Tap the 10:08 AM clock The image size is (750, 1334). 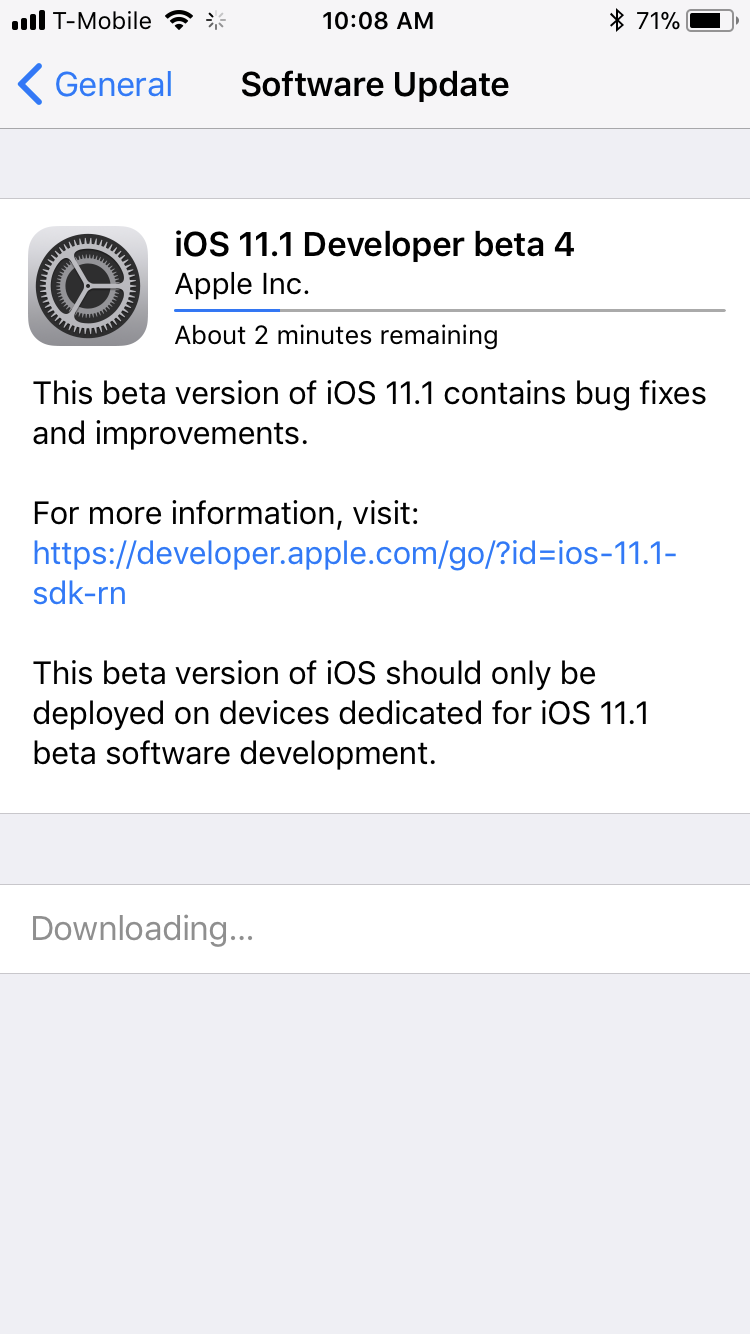[x=378, y=20]
